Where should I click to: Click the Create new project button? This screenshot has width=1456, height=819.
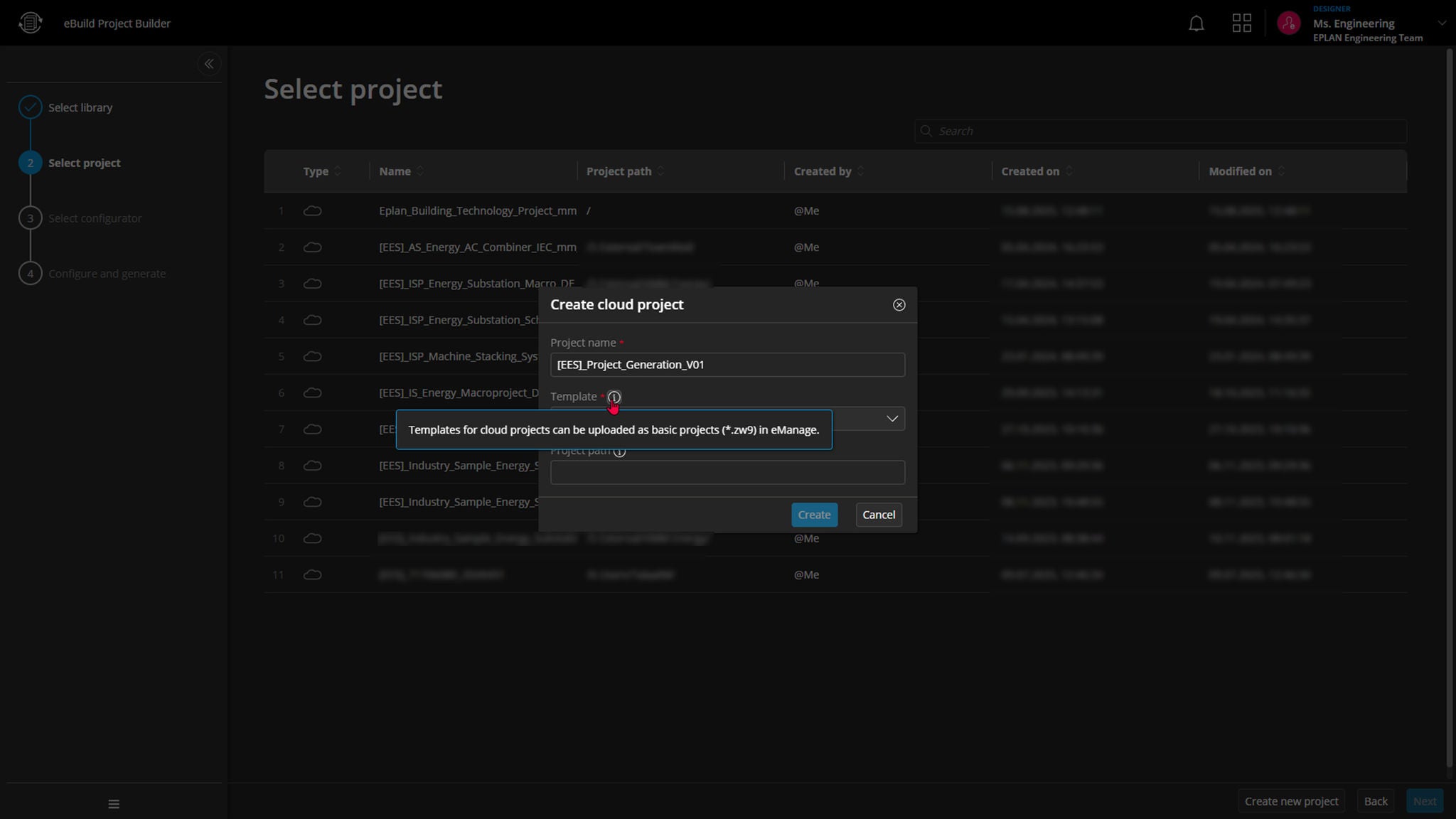1291,801
